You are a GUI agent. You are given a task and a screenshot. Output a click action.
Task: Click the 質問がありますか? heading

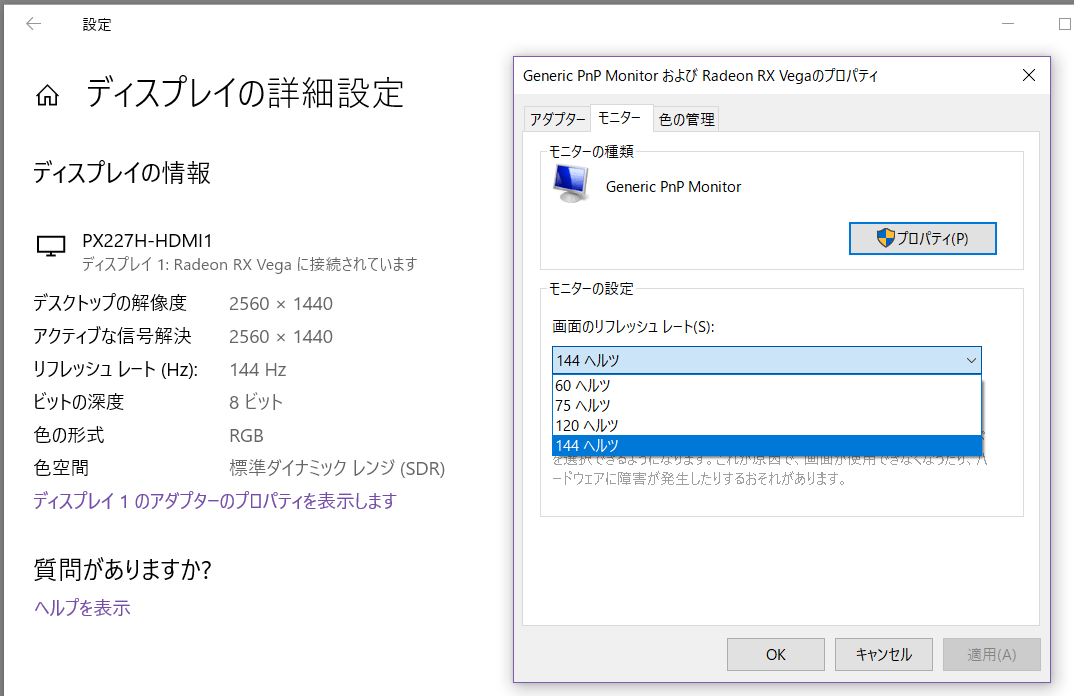[x=123, y=569]
